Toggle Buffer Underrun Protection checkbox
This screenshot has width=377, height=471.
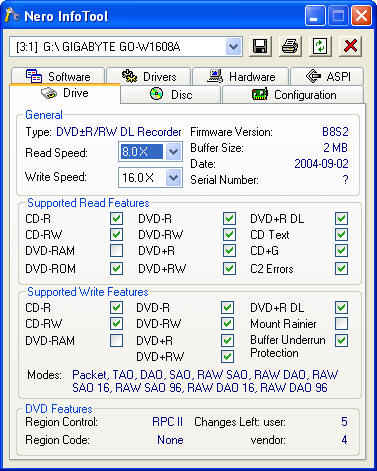pos(342,340)
